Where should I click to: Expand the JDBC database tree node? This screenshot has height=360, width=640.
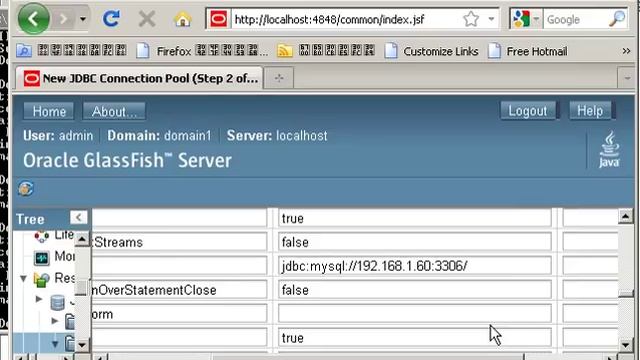[x=39, y=299]
